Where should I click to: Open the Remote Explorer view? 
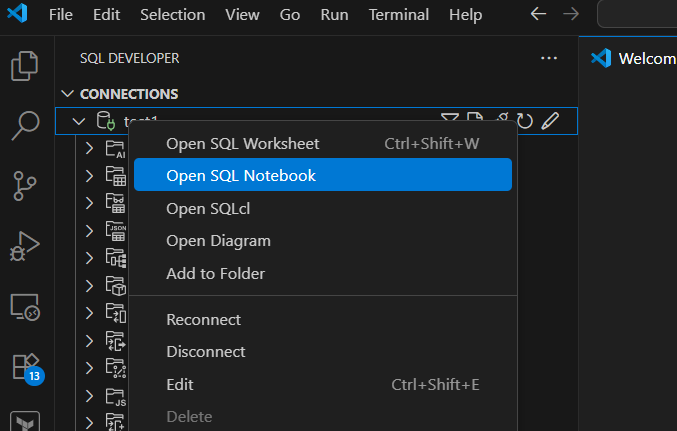click(24, 307)
